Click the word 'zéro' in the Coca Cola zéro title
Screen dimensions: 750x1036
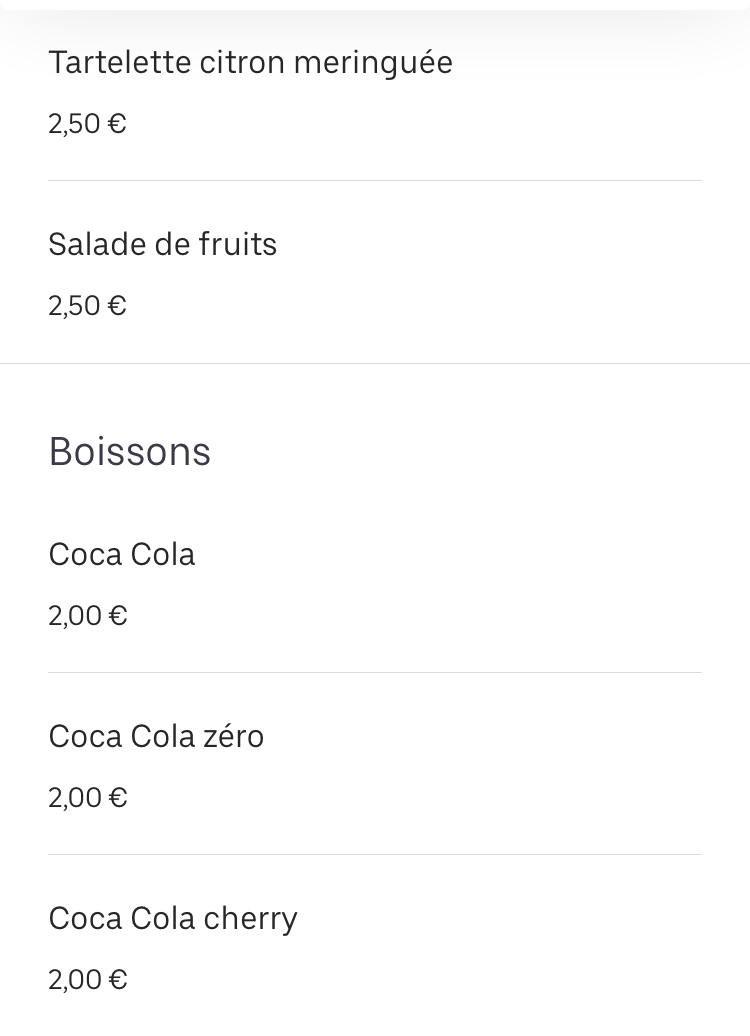tap(233, 736)
